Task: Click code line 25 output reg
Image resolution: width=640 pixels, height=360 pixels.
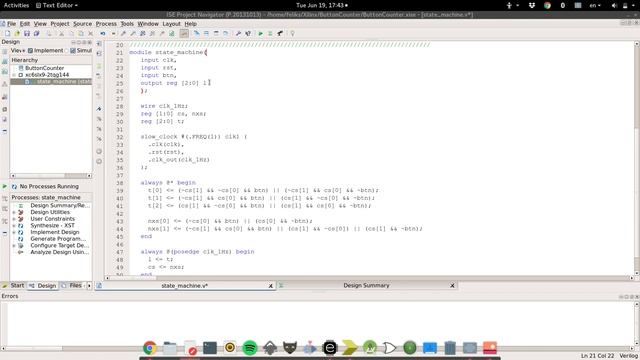Action: pyautogui.click(x=176, y=83)
